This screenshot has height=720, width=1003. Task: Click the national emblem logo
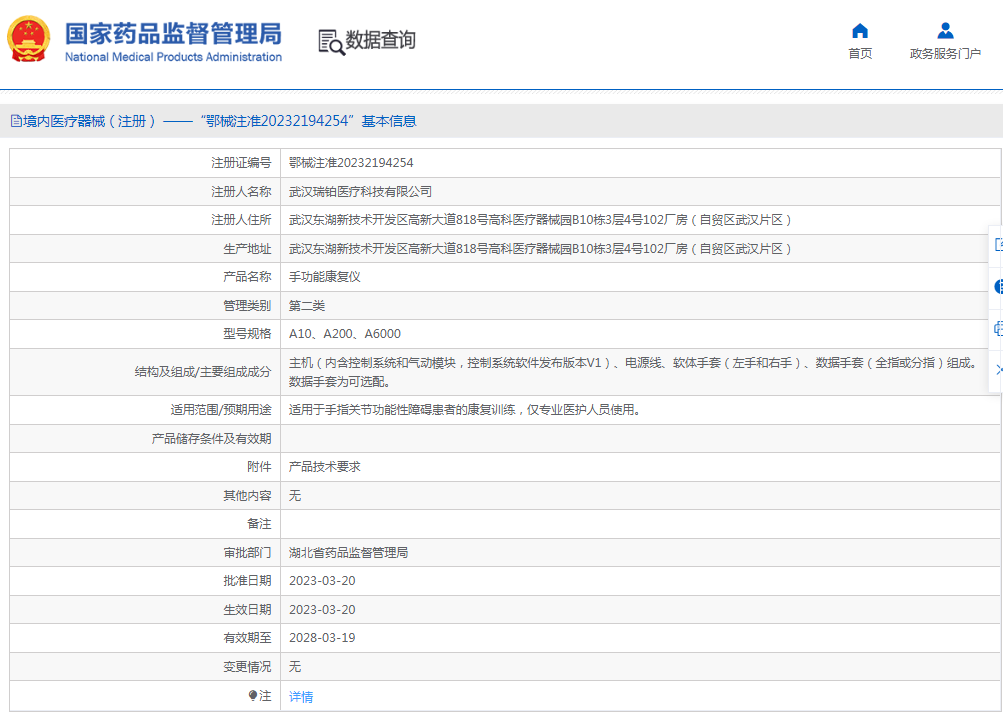click(29, 40)
